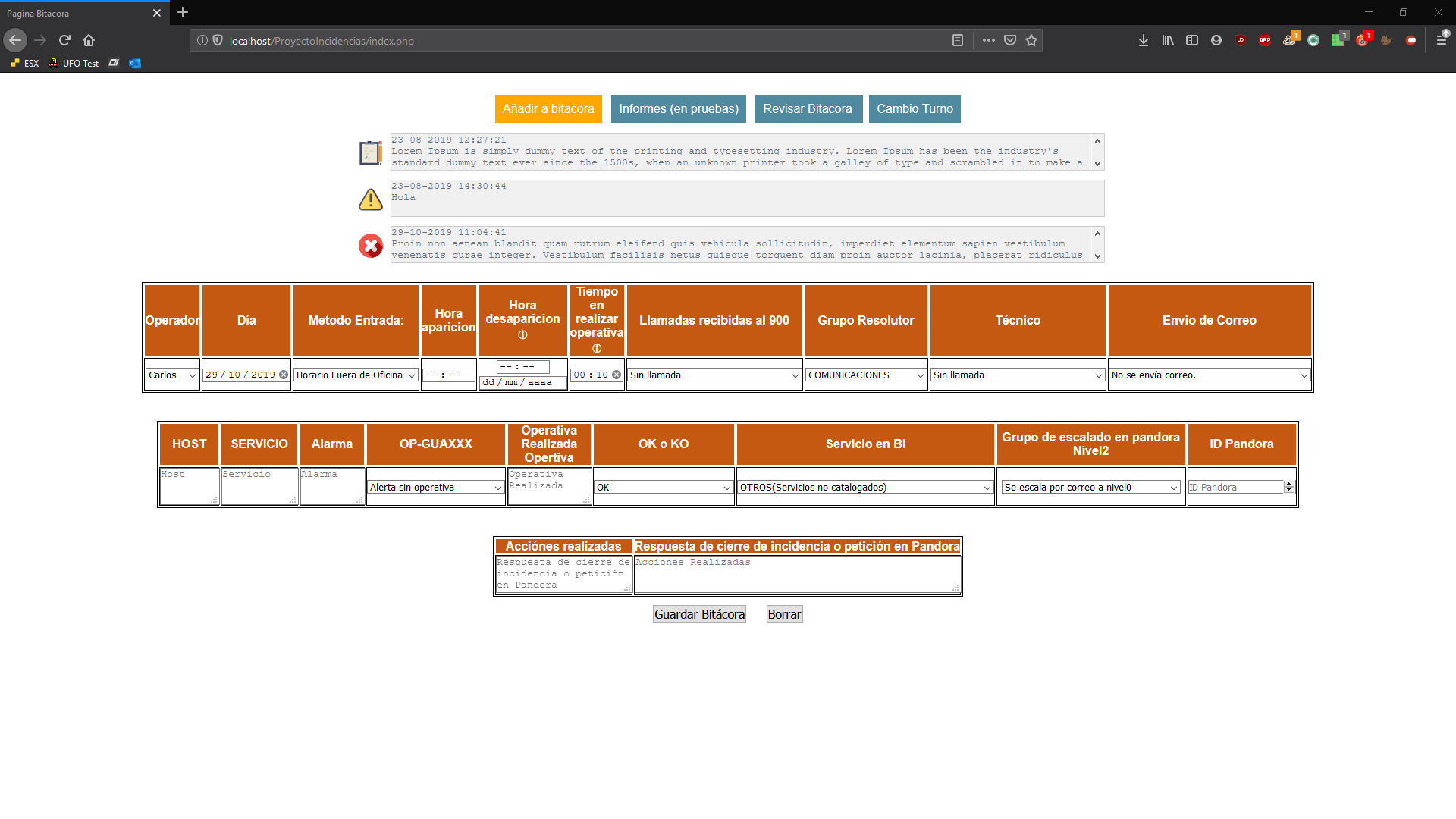
Task: Bookmark this page with star icon
Action: point(1031,41)
